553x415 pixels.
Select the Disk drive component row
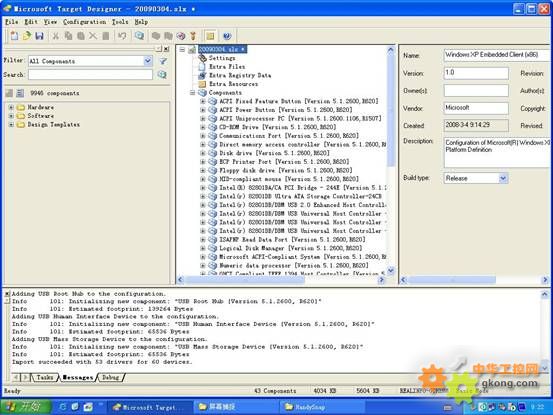pos(274,153)
